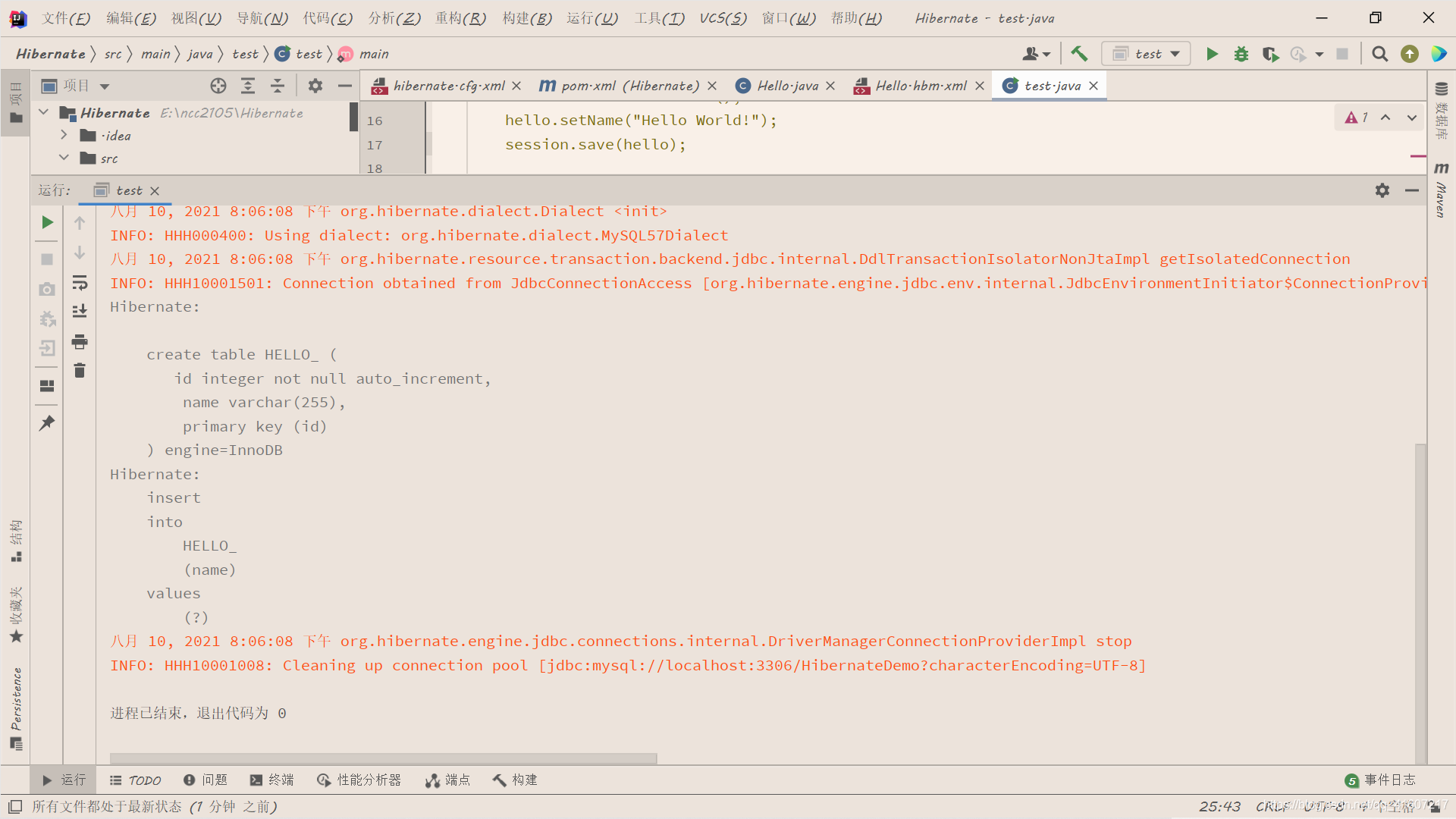This screenshot has width=1456, height=819.
Task: Open the VCS menu in the menu bar
Action: point(722,18)
